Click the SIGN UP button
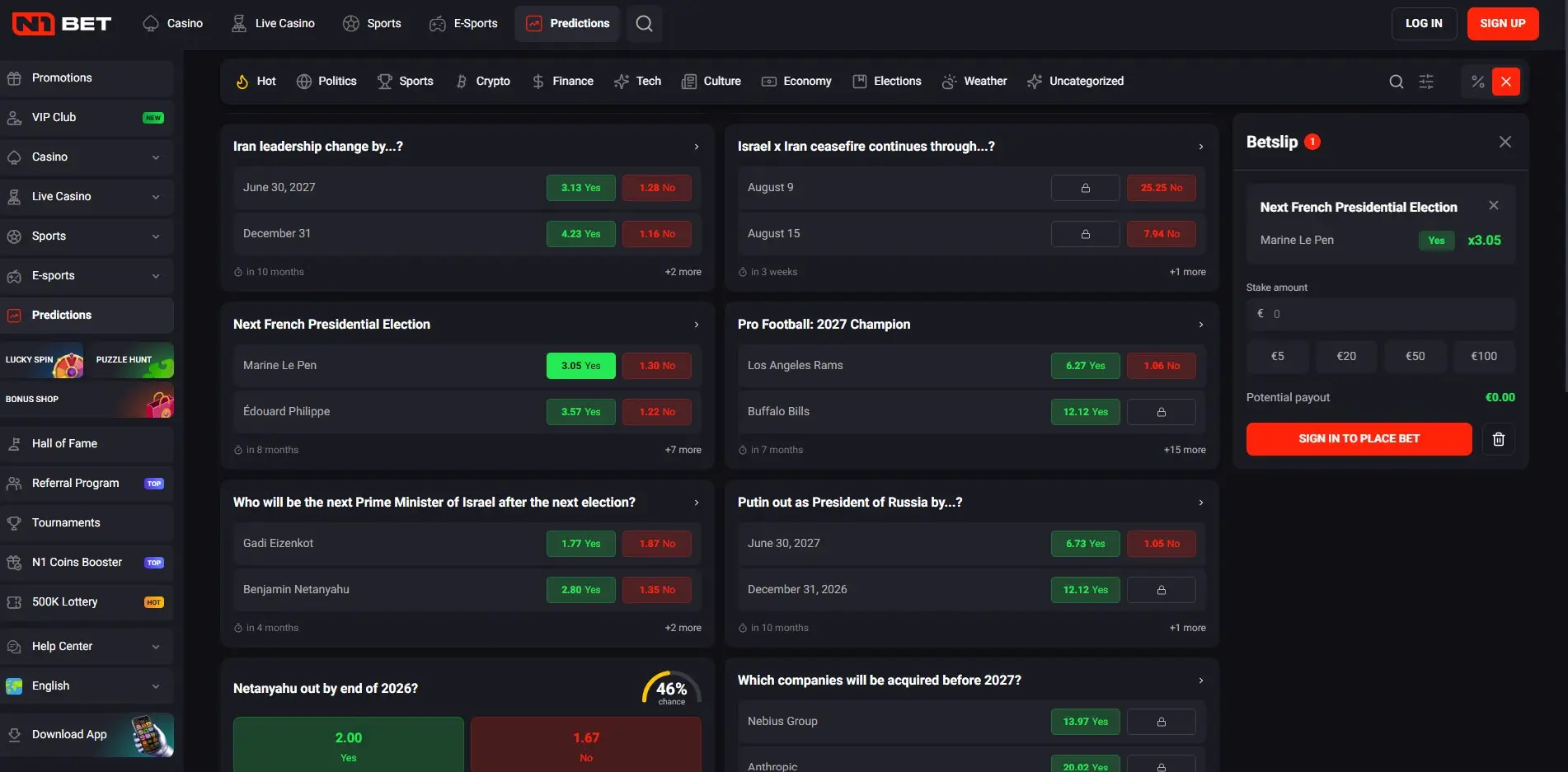Viewport: 1568px width, 772px height. tap(1502, 24)
